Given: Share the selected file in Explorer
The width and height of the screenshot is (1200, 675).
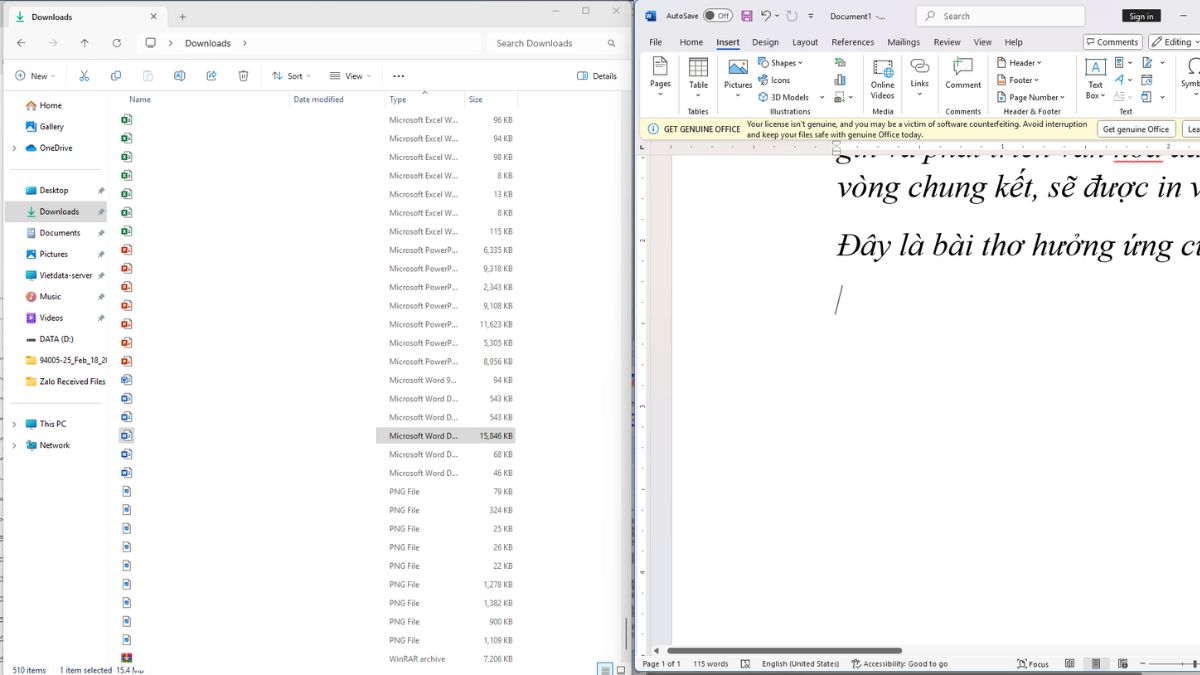Looking at the screenshot, I should point(211,76).
